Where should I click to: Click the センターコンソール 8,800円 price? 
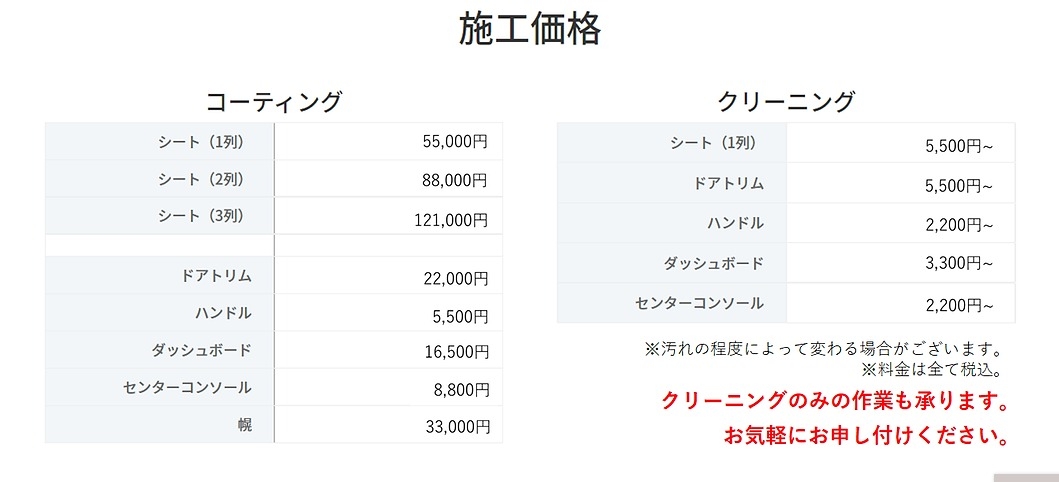point(461,390)
